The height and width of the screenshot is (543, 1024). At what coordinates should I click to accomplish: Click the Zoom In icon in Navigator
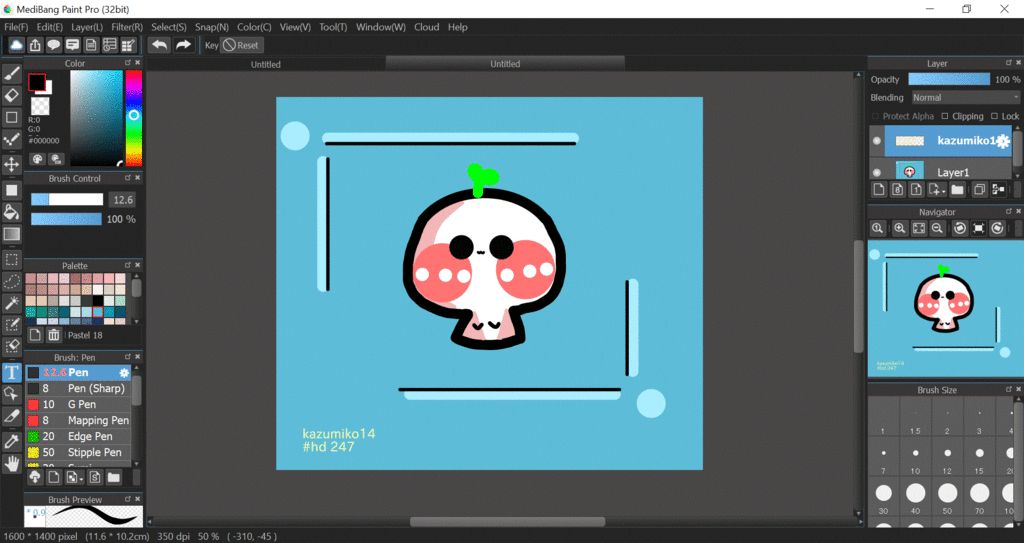pyautogui.click(x=899, y=228)
